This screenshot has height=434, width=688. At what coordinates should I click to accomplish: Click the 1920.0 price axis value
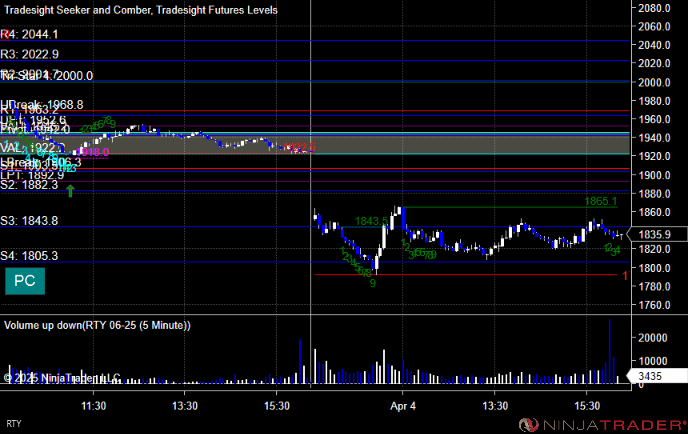pos(654,156)
